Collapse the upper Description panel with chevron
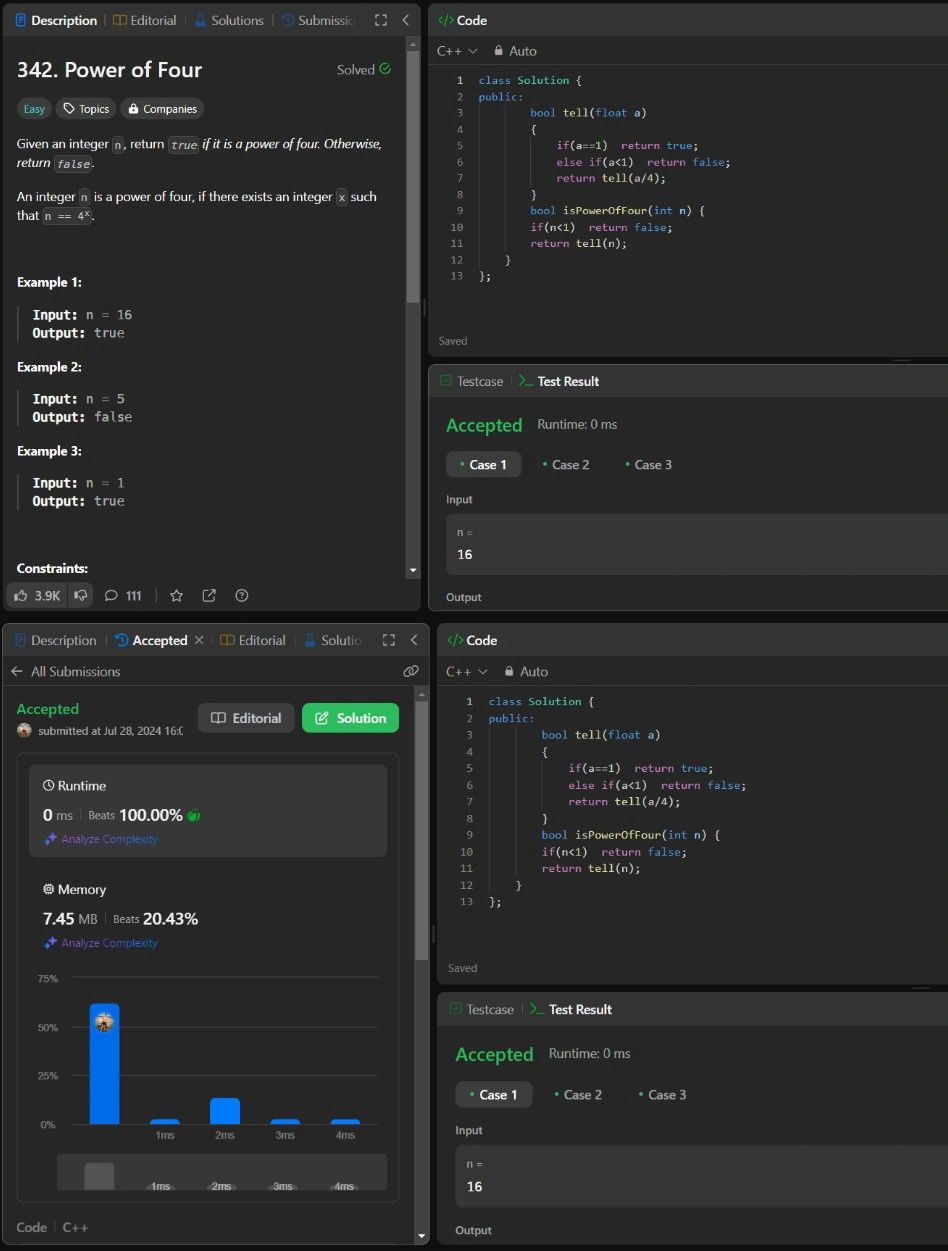948x1251 pixels. pyautogui.click(x=405, y=20)
